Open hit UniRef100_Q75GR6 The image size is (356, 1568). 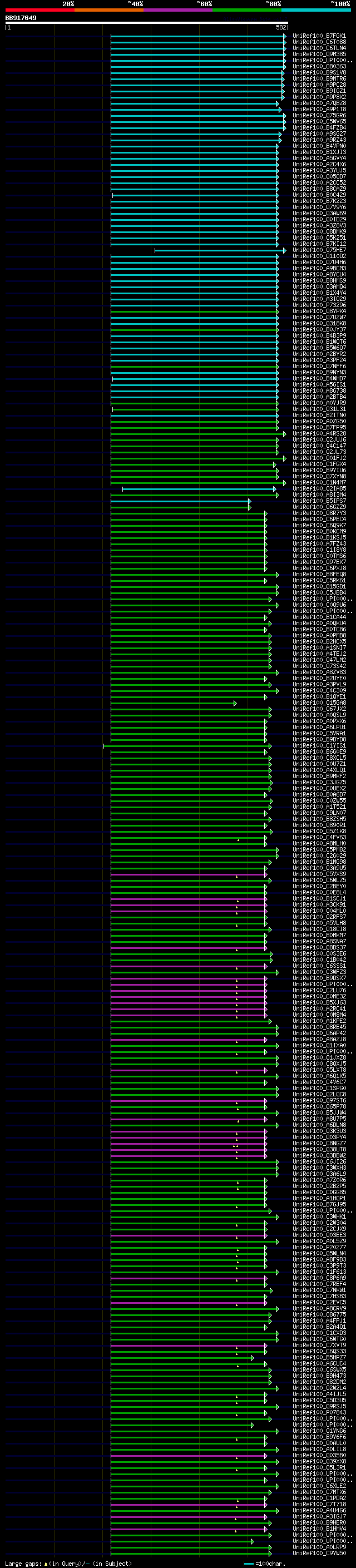(319, 115)
